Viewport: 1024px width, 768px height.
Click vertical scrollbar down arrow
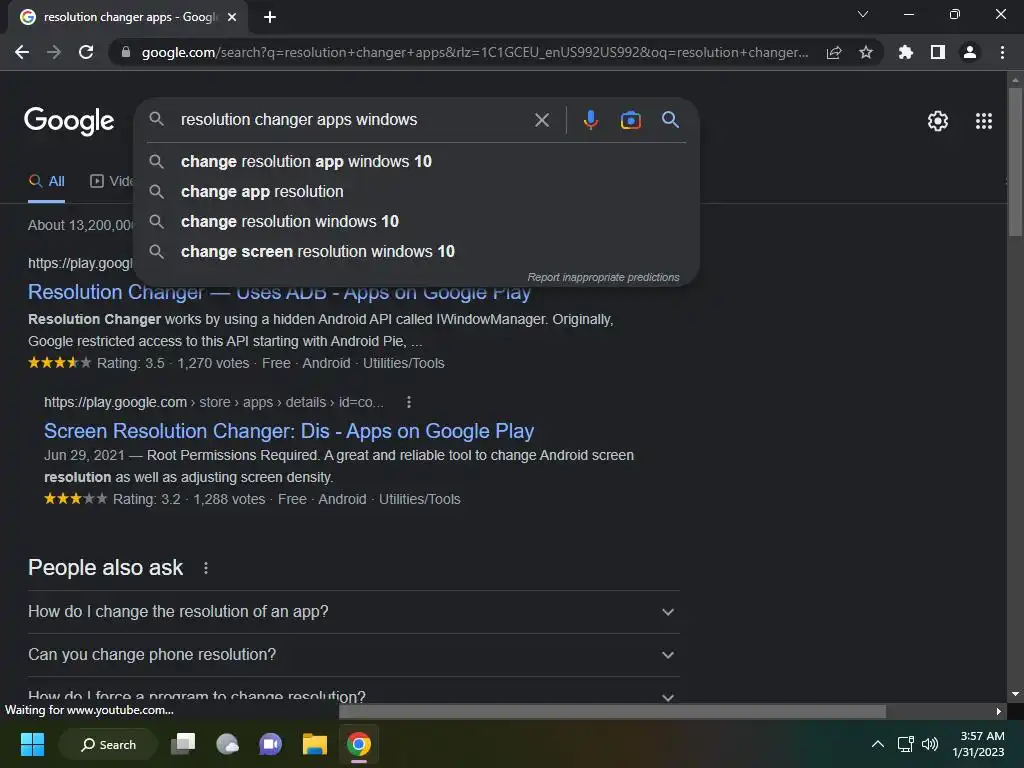coord(1015,694)
